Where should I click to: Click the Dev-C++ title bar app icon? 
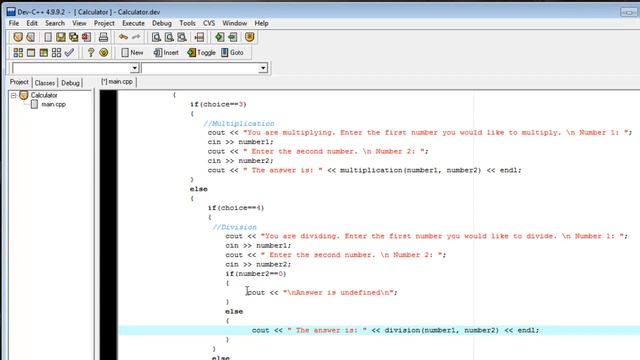click(x=11, y=12)
